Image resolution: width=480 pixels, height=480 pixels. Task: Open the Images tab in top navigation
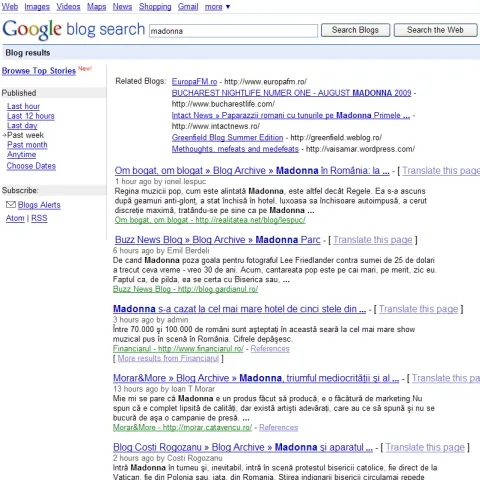pos(37,7)
